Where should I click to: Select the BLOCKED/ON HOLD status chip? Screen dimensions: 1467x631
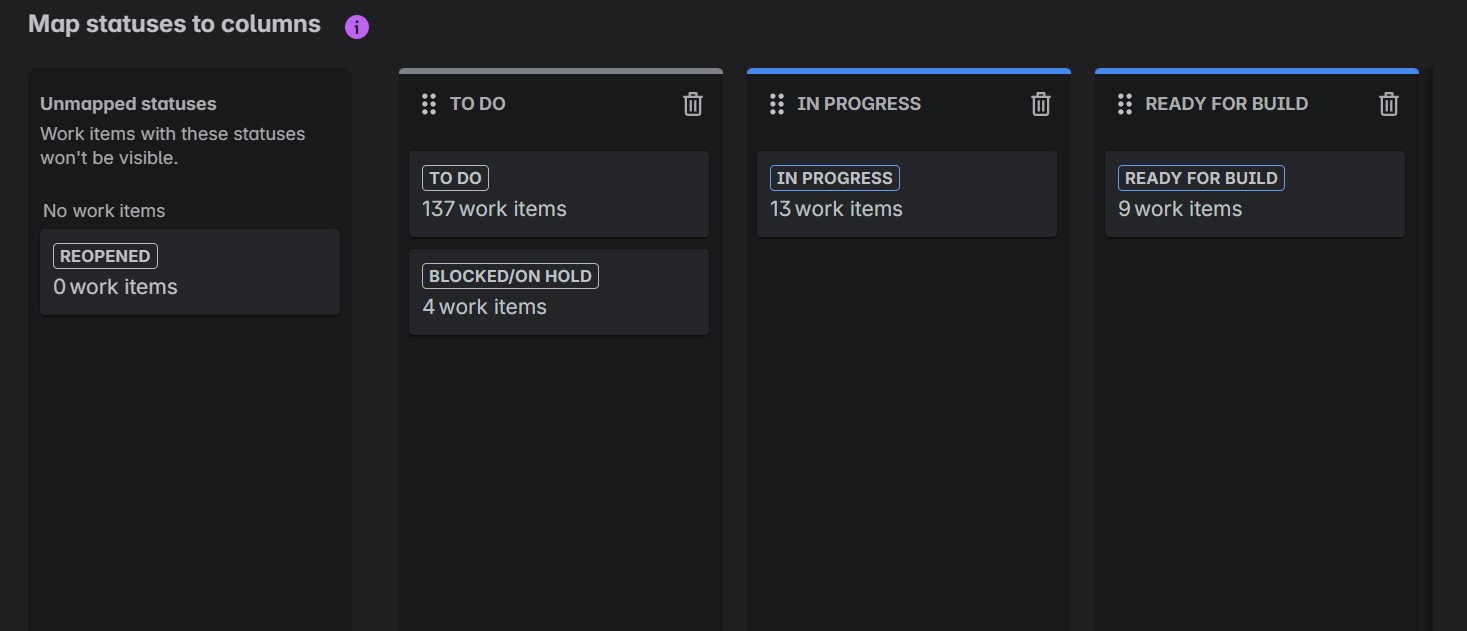(510, 275)
